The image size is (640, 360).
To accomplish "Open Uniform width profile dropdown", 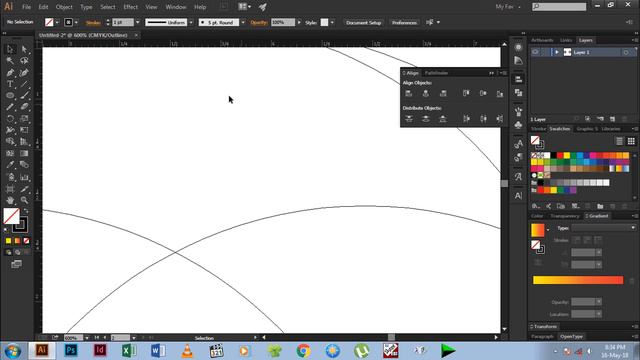I will pos(191,22).
